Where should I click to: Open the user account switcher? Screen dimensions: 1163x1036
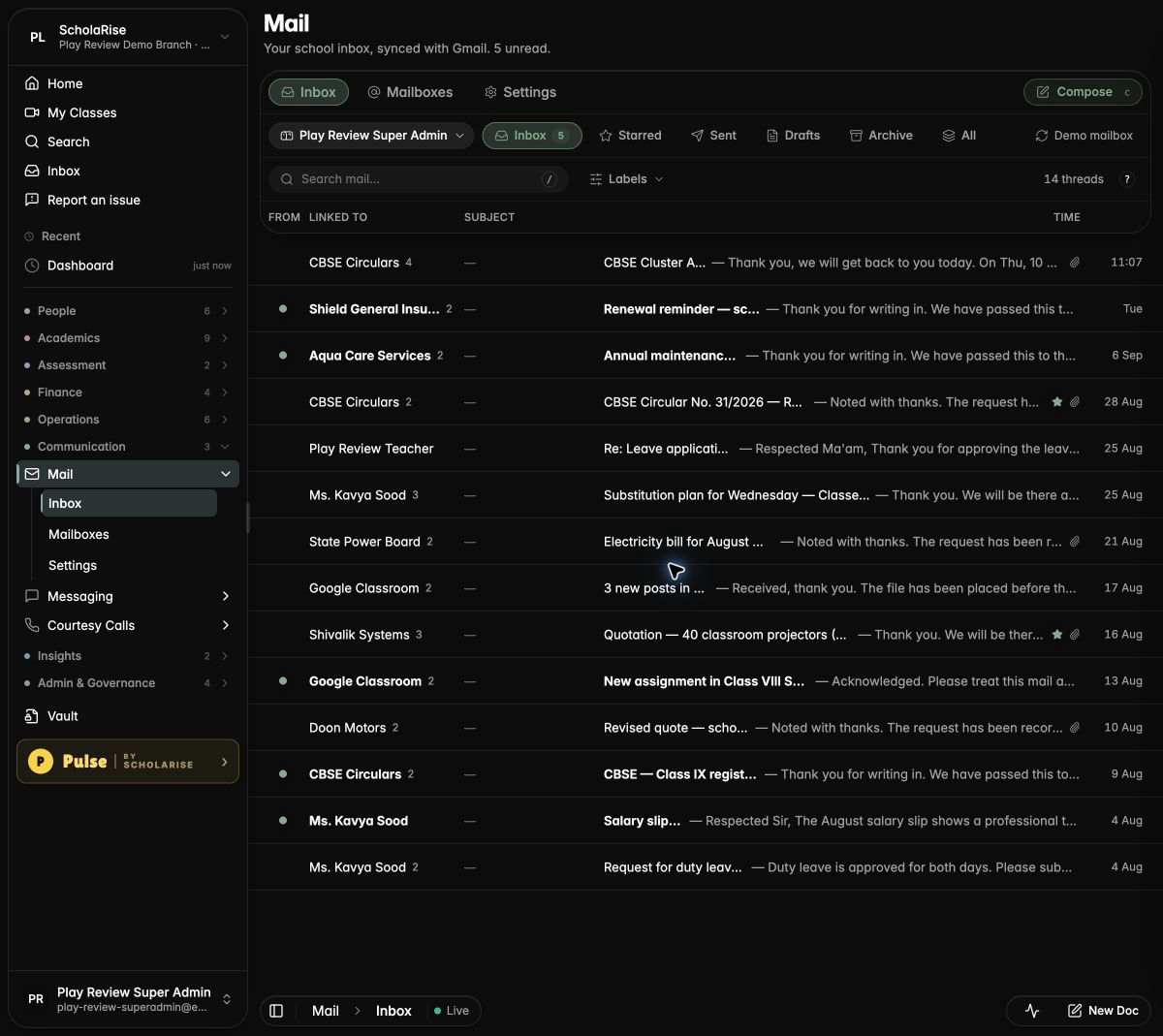pos(127,999)
